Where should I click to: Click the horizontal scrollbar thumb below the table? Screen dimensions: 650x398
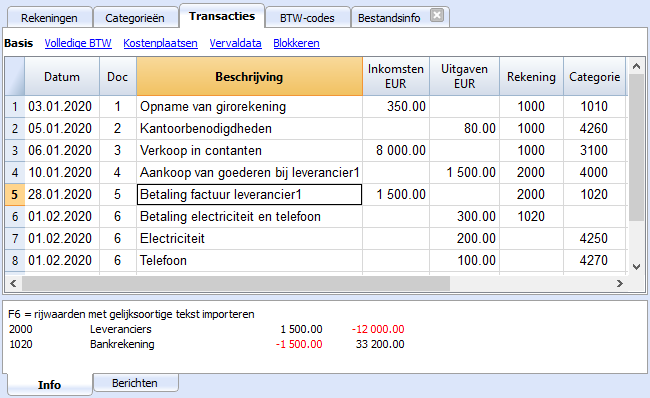(x=236, y=284)
